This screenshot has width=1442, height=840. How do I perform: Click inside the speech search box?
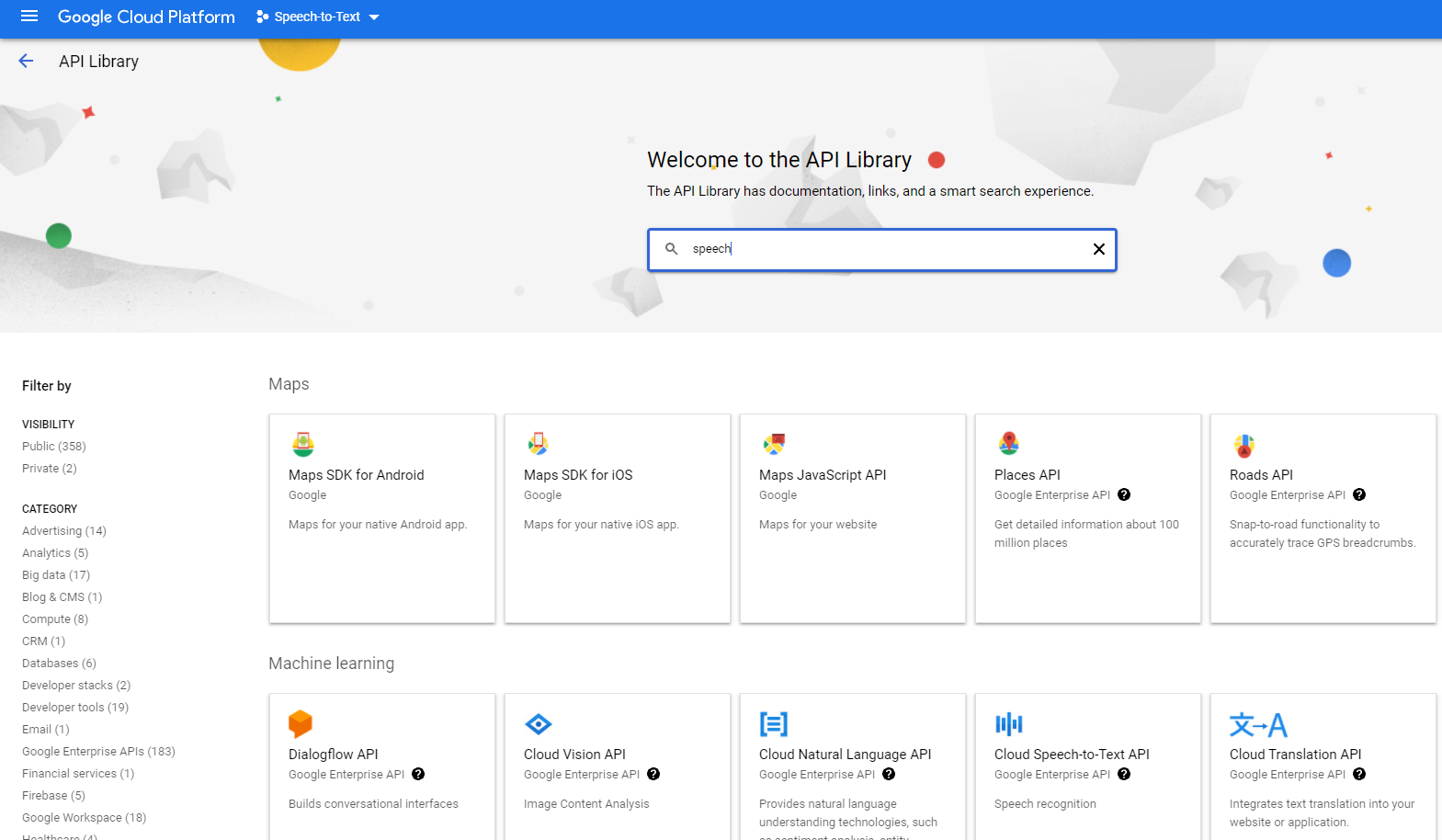pos(882,249)
